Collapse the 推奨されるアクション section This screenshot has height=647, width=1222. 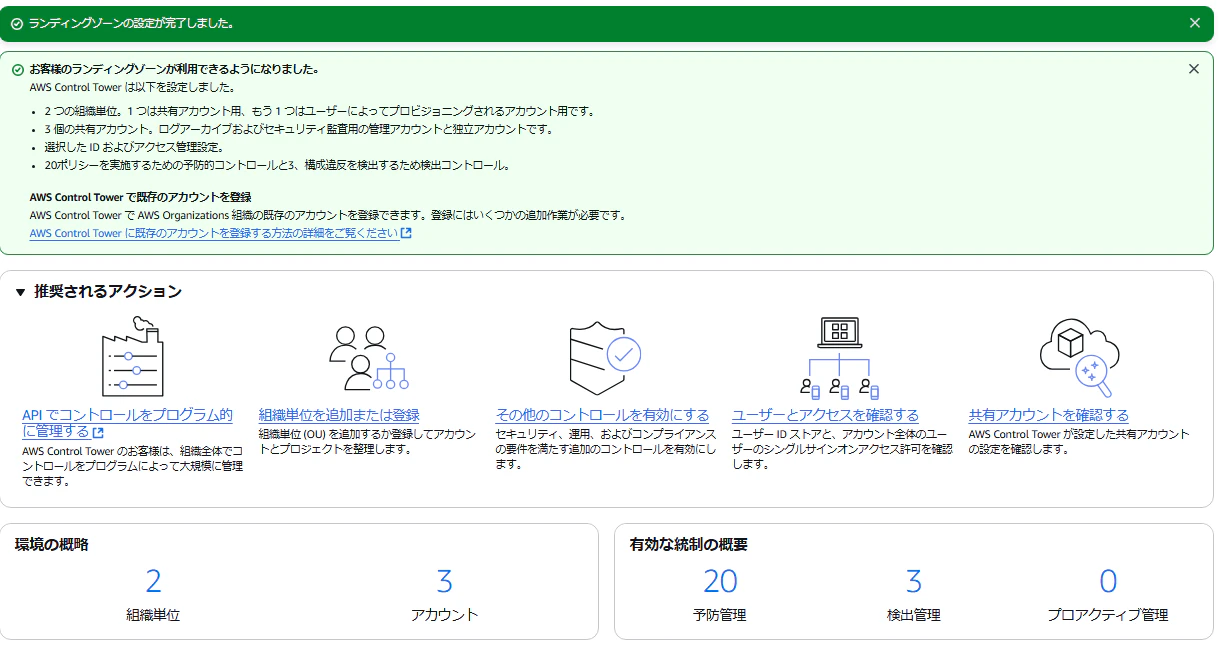point(20,292)
